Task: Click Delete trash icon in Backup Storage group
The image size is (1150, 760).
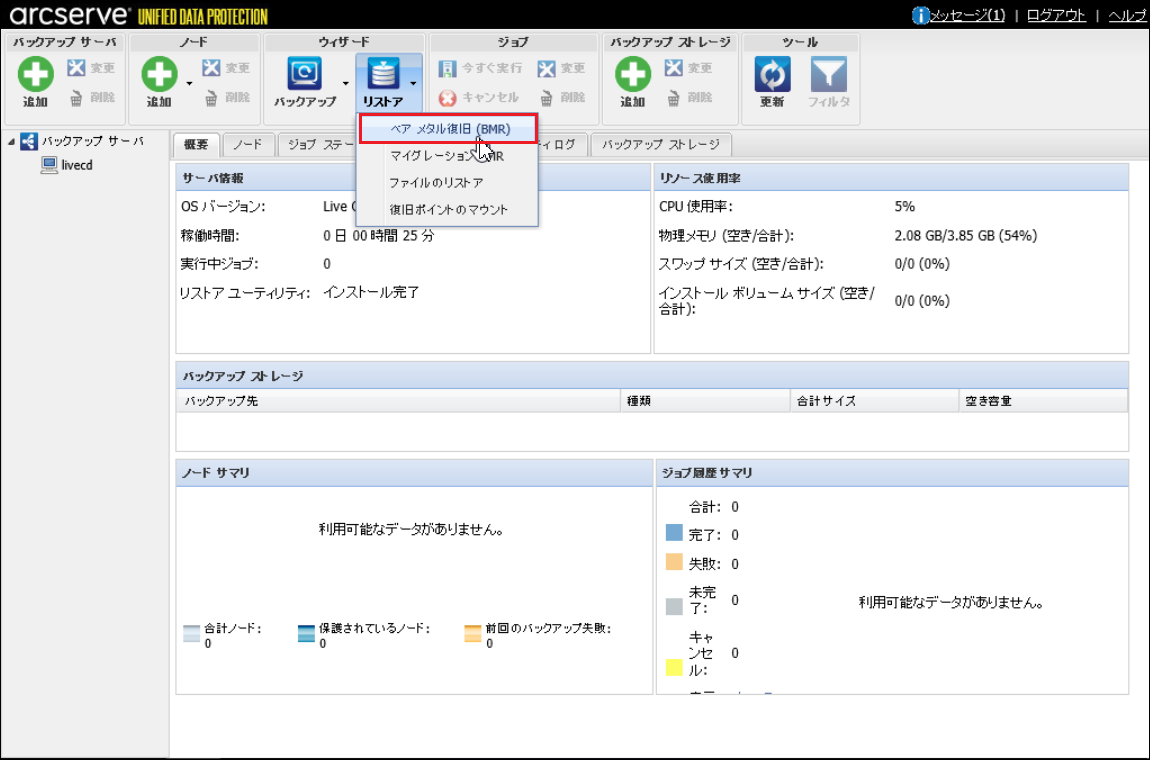Action: tap(674, 98)
